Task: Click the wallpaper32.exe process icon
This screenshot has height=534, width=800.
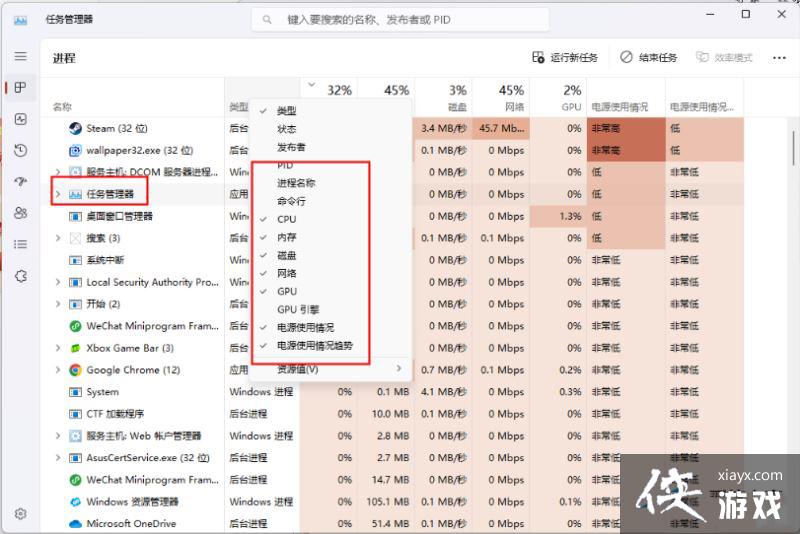Action: pos(75,150)
